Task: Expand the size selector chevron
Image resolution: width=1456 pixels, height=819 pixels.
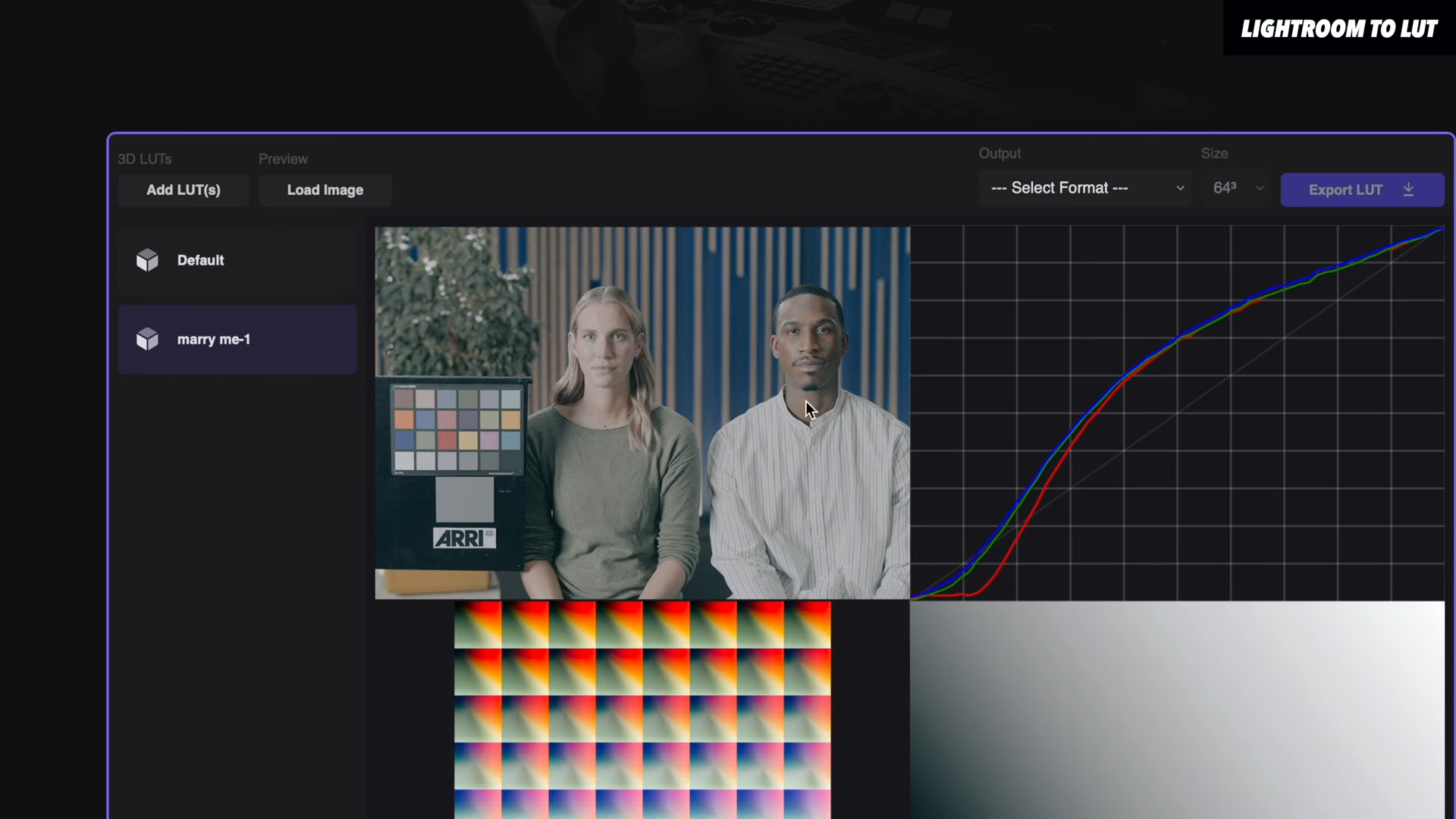Action: (x=1260, y=188)
